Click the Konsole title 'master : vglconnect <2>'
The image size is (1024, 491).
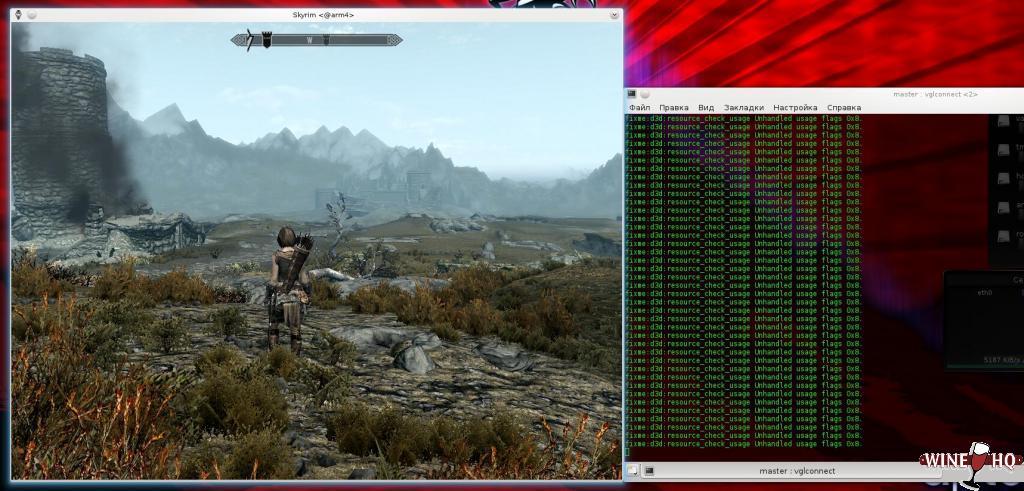[935, 94]
